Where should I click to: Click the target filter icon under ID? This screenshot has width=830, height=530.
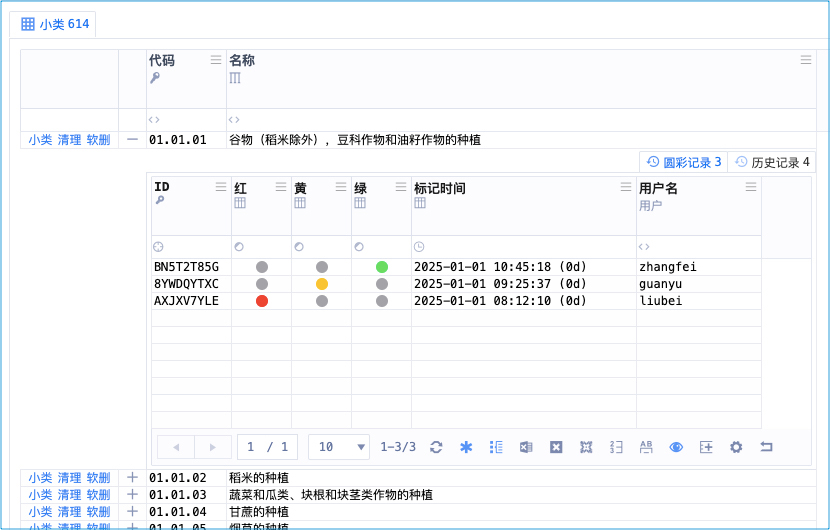coord(158,247)
